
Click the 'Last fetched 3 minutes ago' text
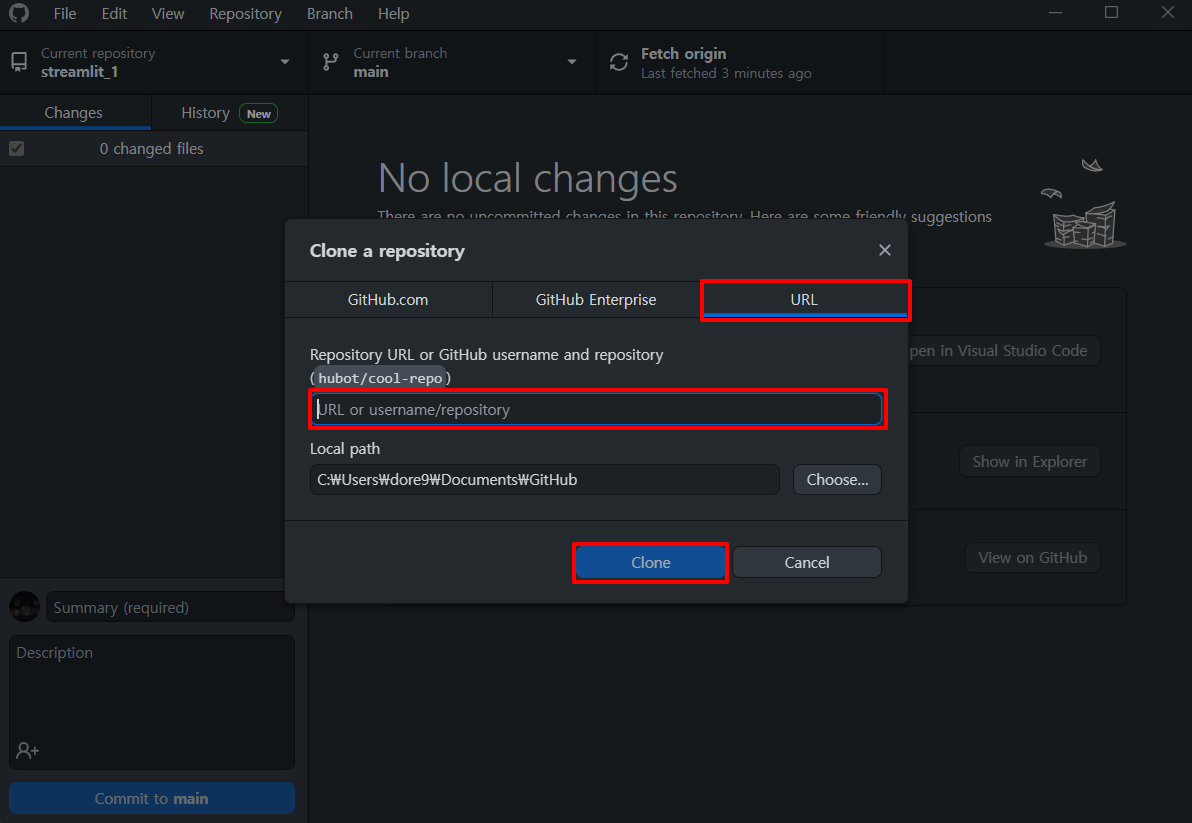pos(726,73)
